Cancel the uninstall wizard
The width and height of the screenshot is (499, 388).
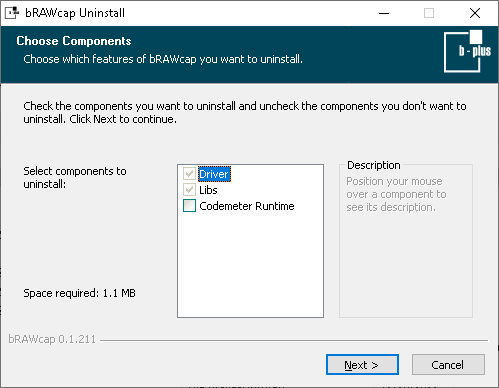(x=448, y=365)
